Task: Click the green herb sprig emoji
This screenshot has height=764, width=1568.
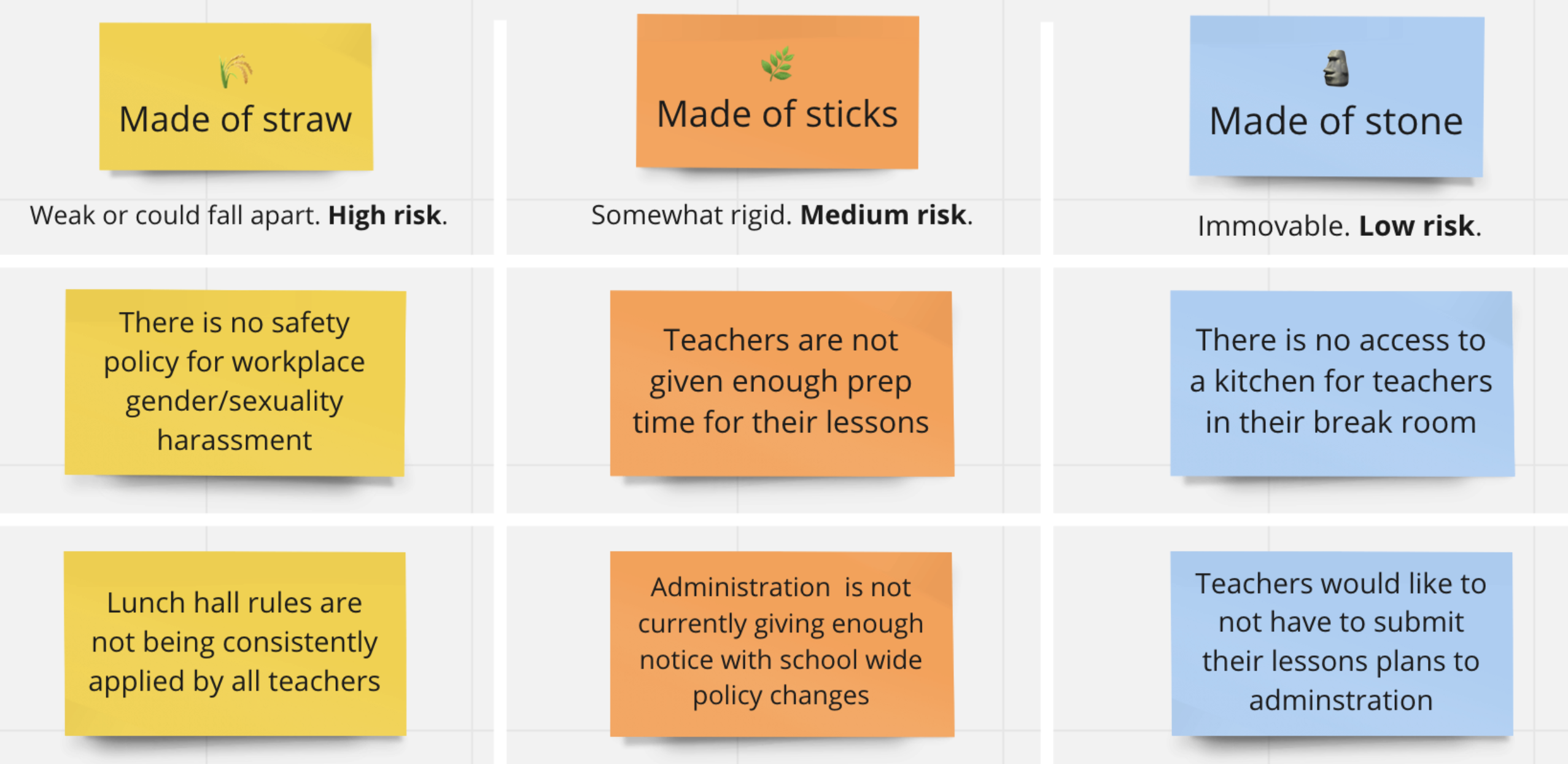Action: (x=777, y=64)
